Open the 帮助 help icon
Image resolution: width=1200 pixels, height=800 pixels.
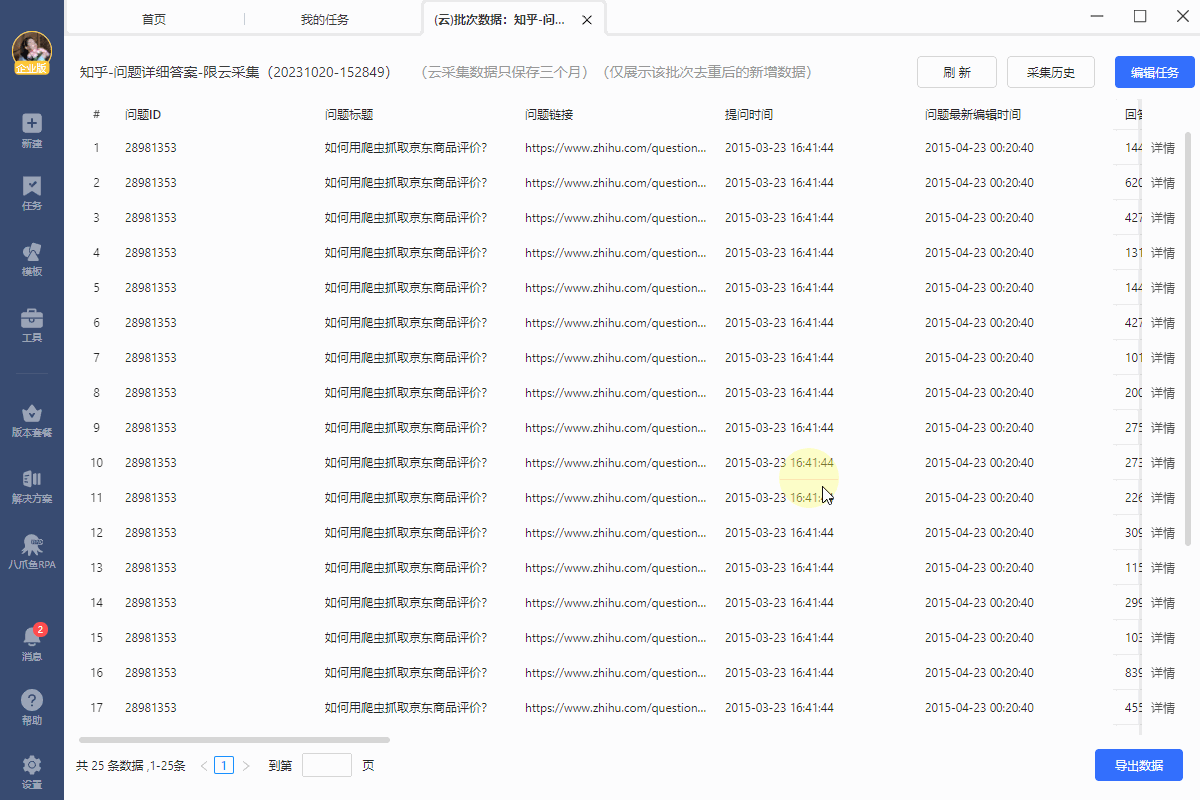[32, 707]
